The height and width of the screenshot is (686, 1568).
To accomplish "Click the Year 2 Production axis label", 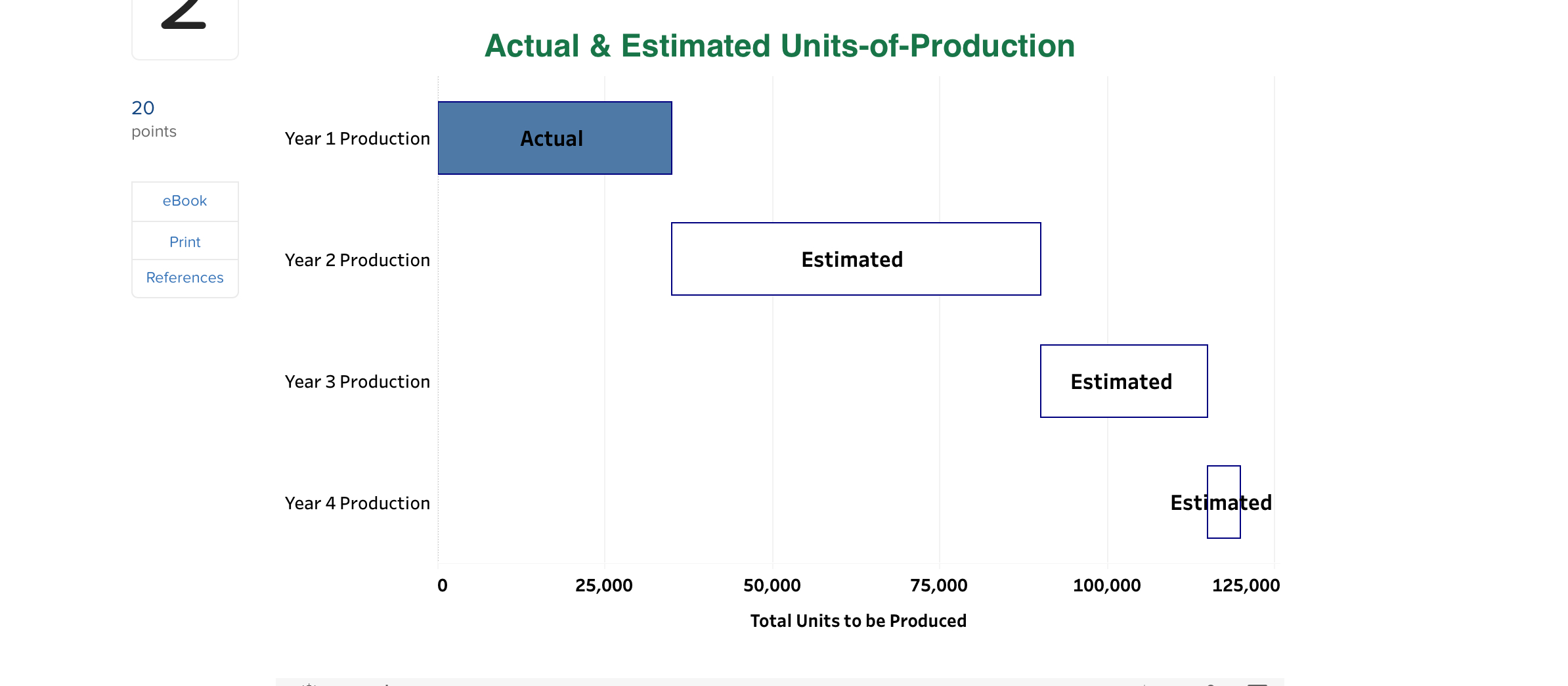I will (x=357, y=260).
